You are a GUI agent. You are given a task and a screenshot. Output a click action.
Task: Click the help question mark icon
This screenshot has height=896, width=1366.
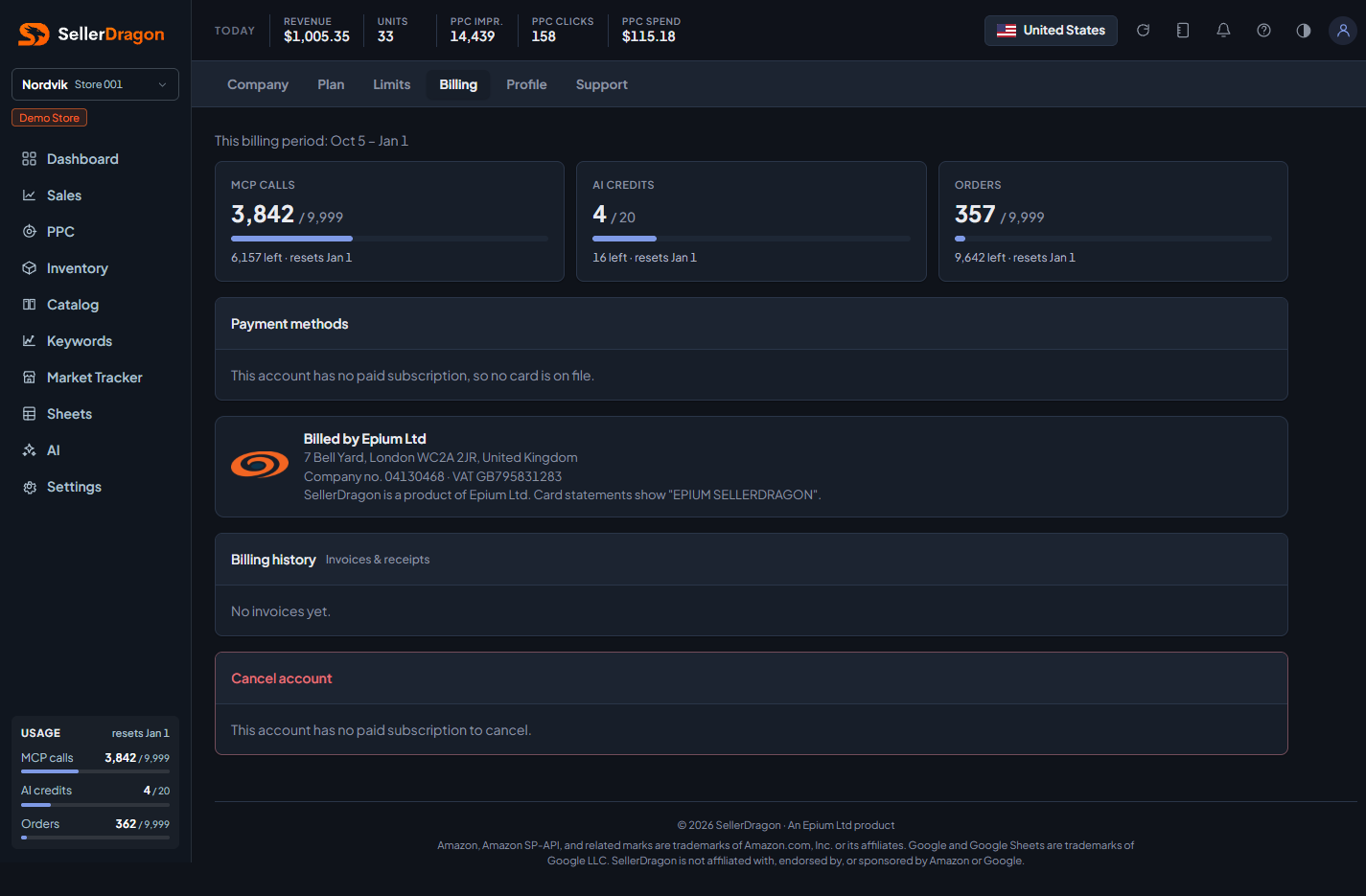pos(1263,31)
